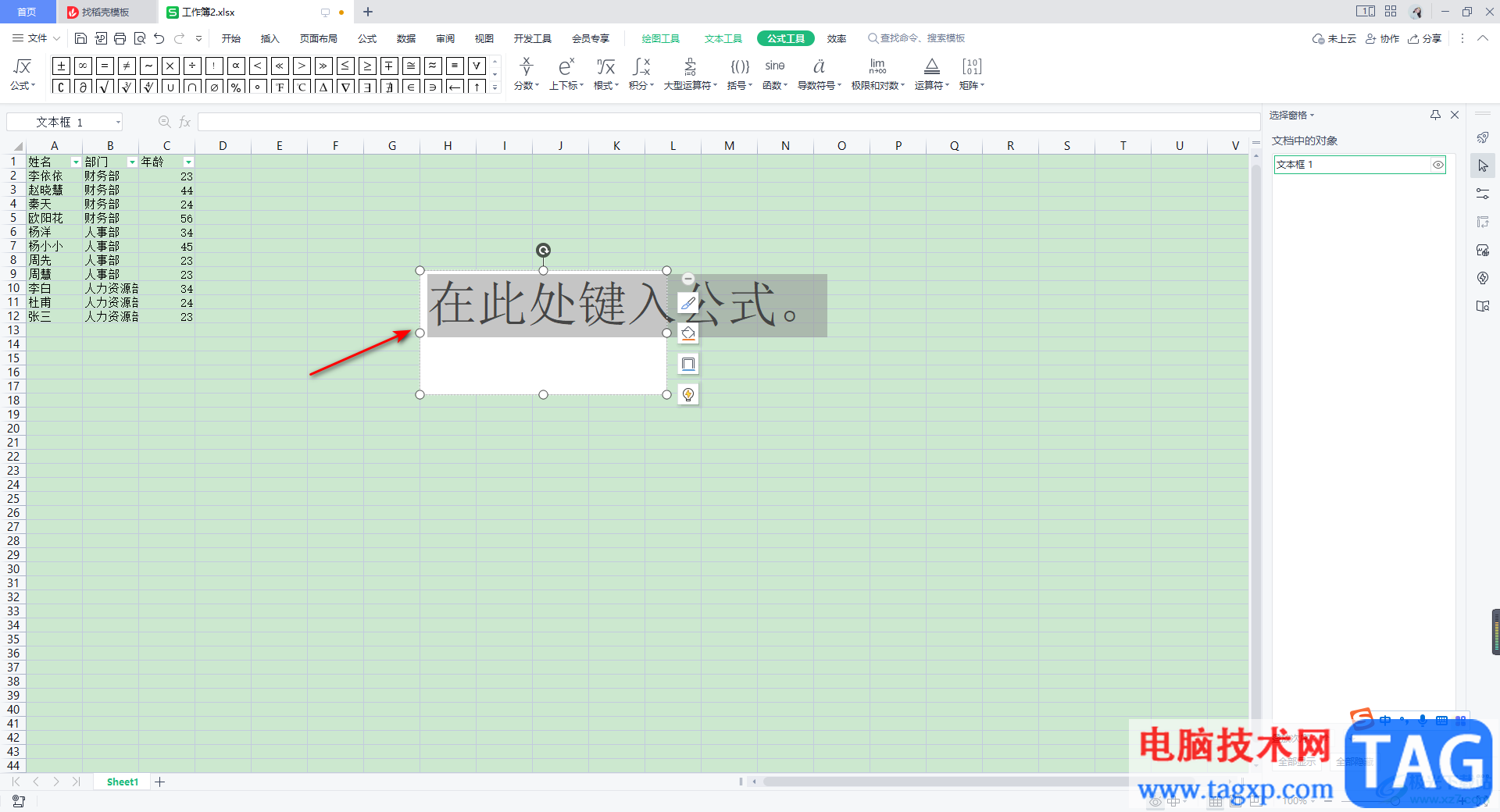Insert the for-all symbol

point(477,66)
